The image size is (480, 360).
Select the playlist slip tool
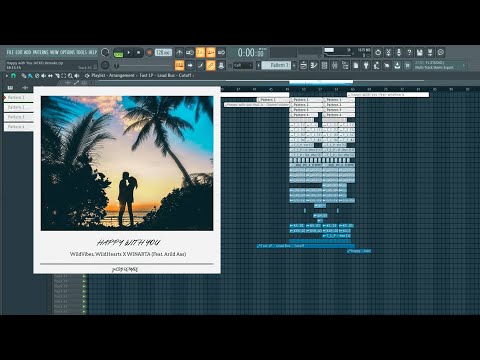50,76
